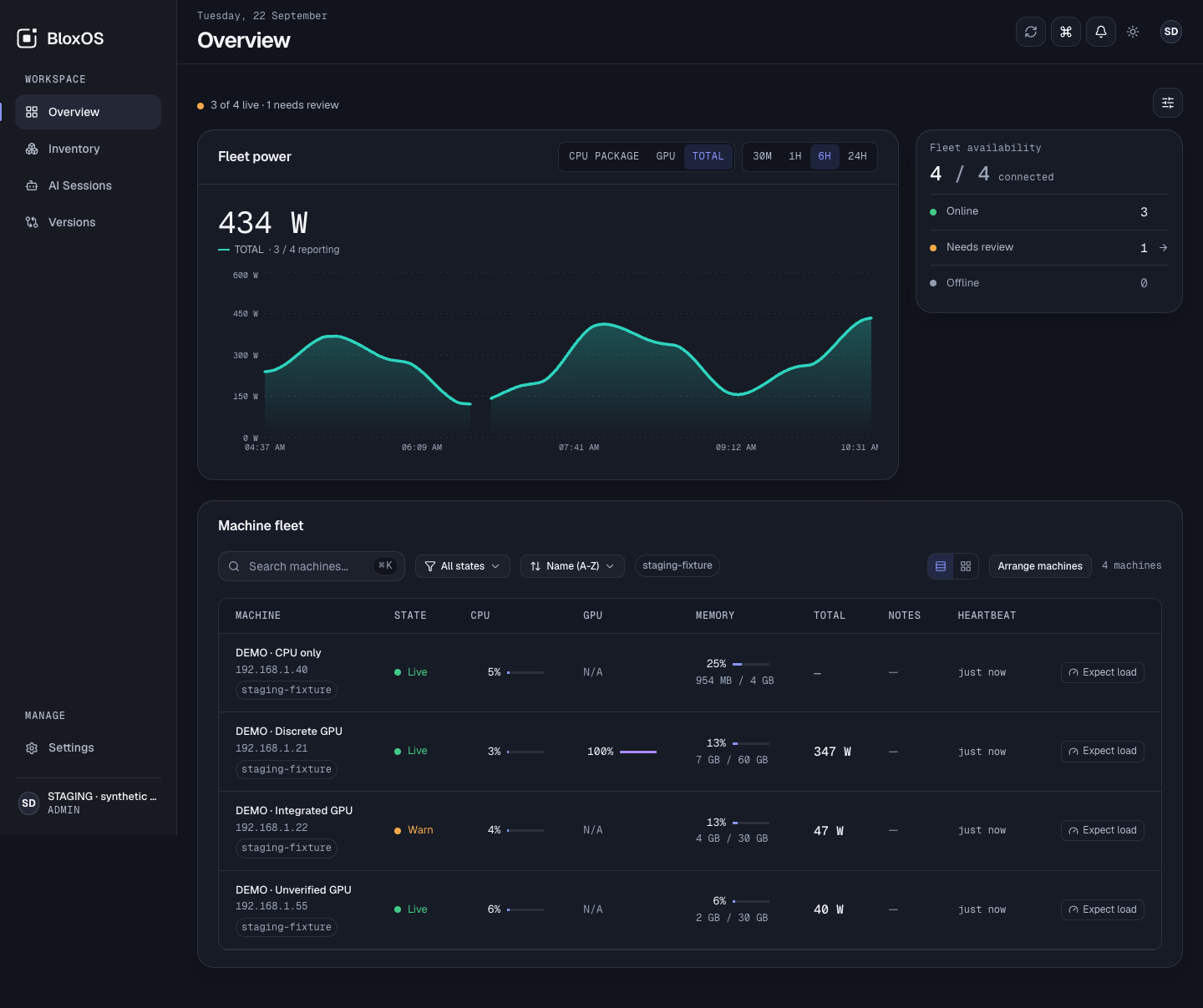The image size is (1203, 1008).
Task: Click the sidebar SD user avatar
Action: pyautogui.click(x=29, y=803)
